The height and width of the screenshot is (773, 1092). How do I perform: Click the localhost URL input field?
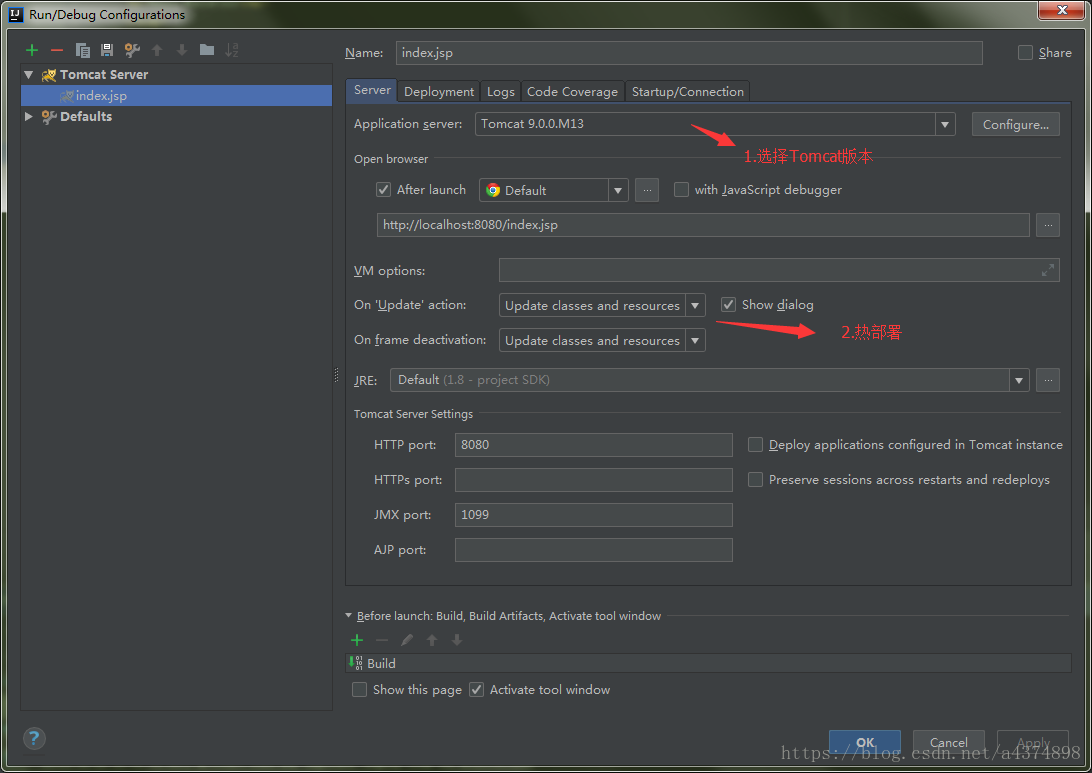[703, 225]
